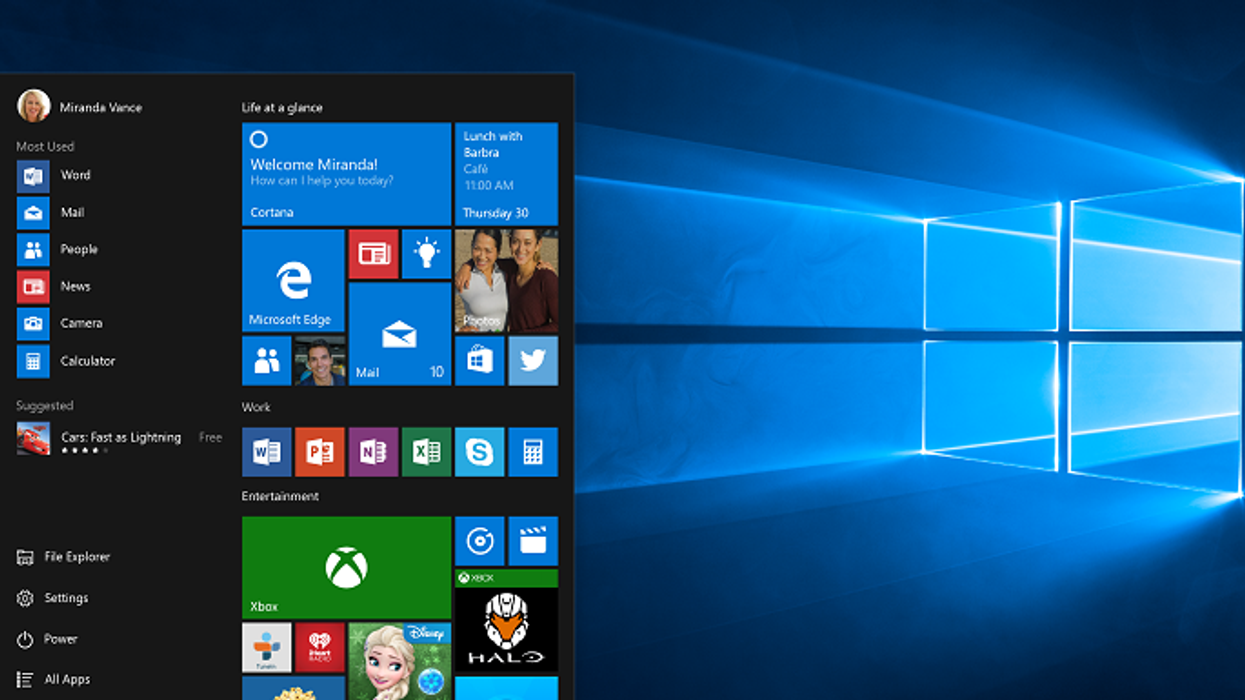Open the Windows Store tile
Image resolution: width=1245 pixels, height=700 pixels.
pos(479,360)
